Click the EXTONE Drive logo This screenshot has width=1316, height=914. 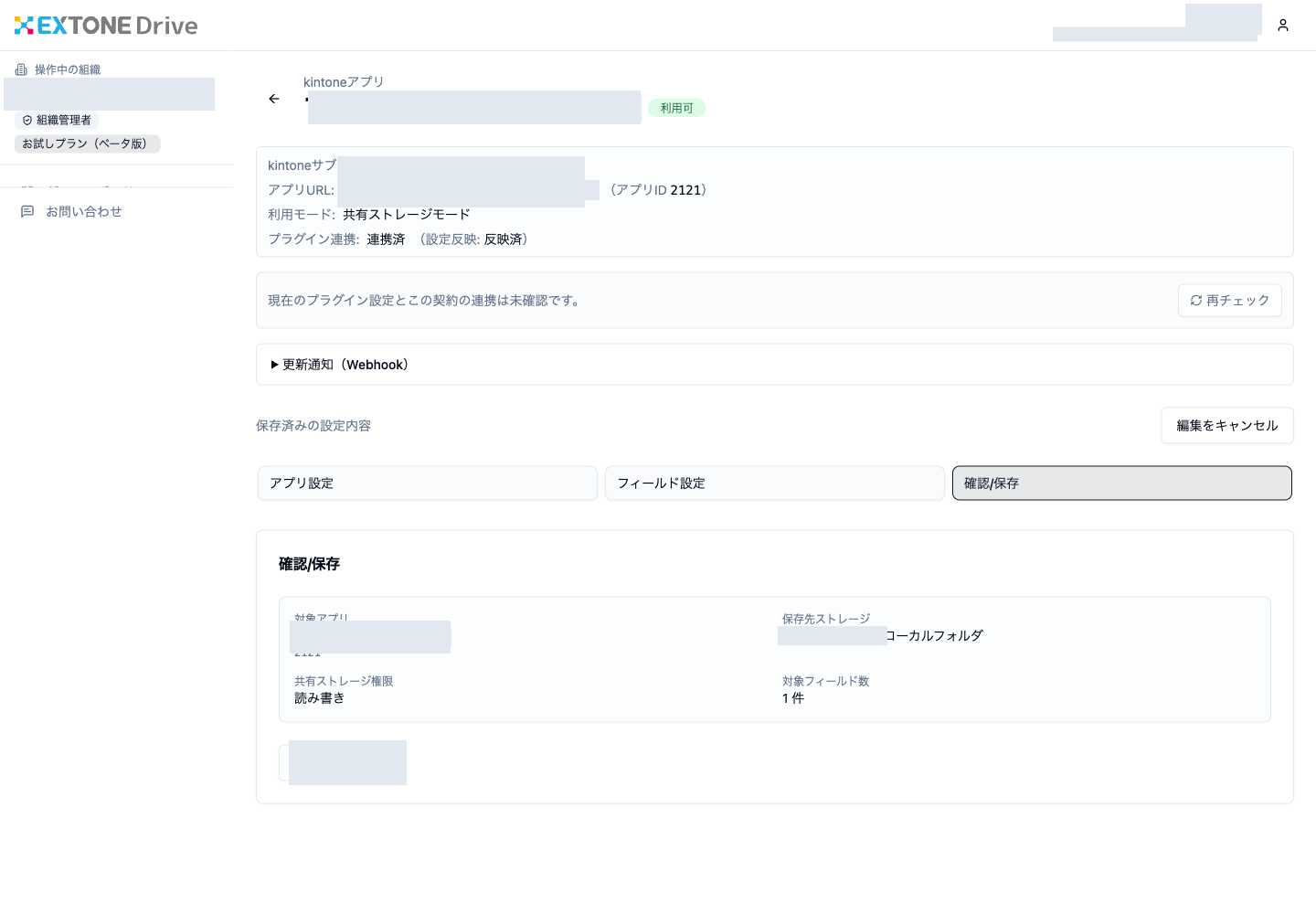point(106,26)
